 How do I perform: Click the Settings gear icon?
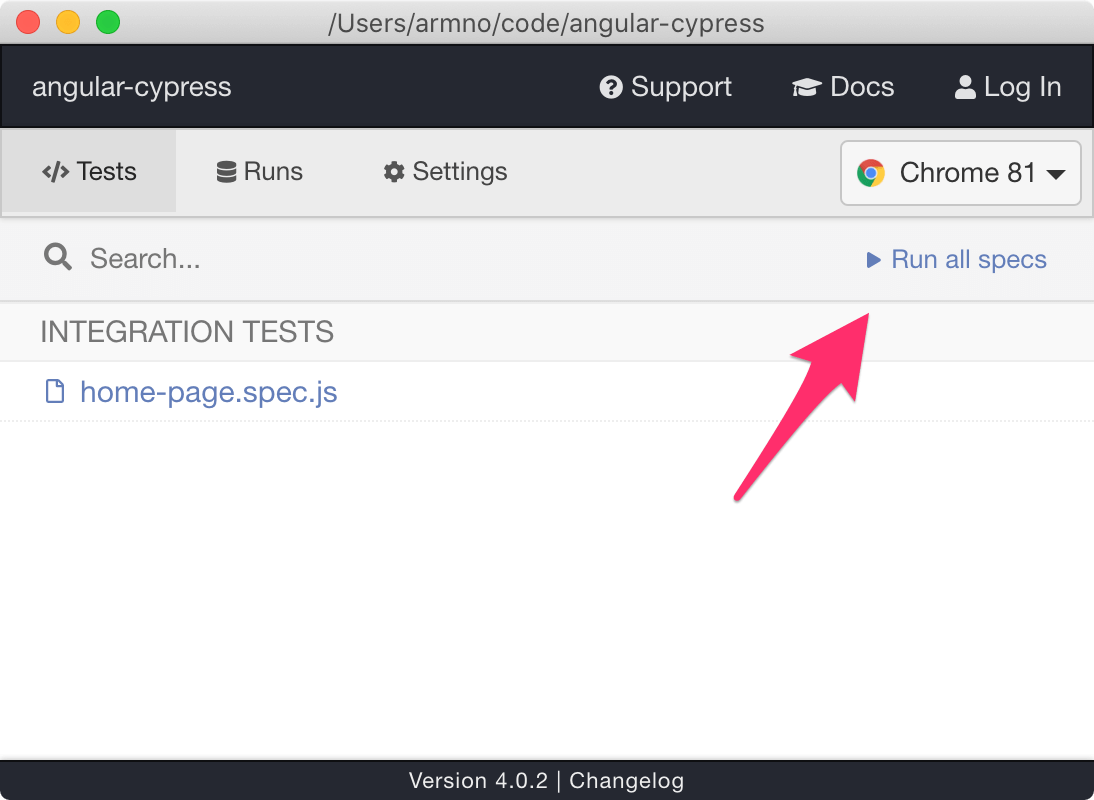tap(394, 172)
